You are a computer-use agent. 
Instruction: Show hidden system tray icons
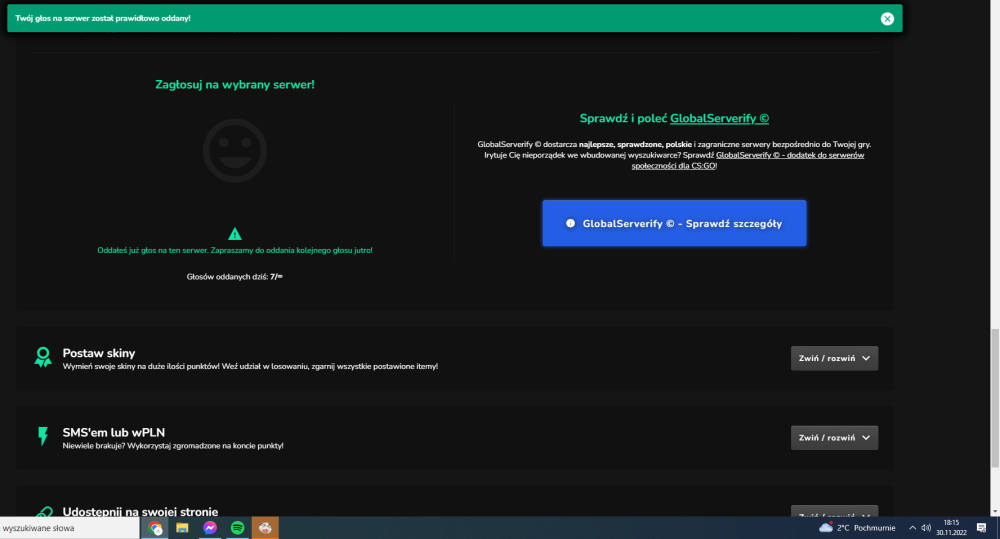coord(912,528)
